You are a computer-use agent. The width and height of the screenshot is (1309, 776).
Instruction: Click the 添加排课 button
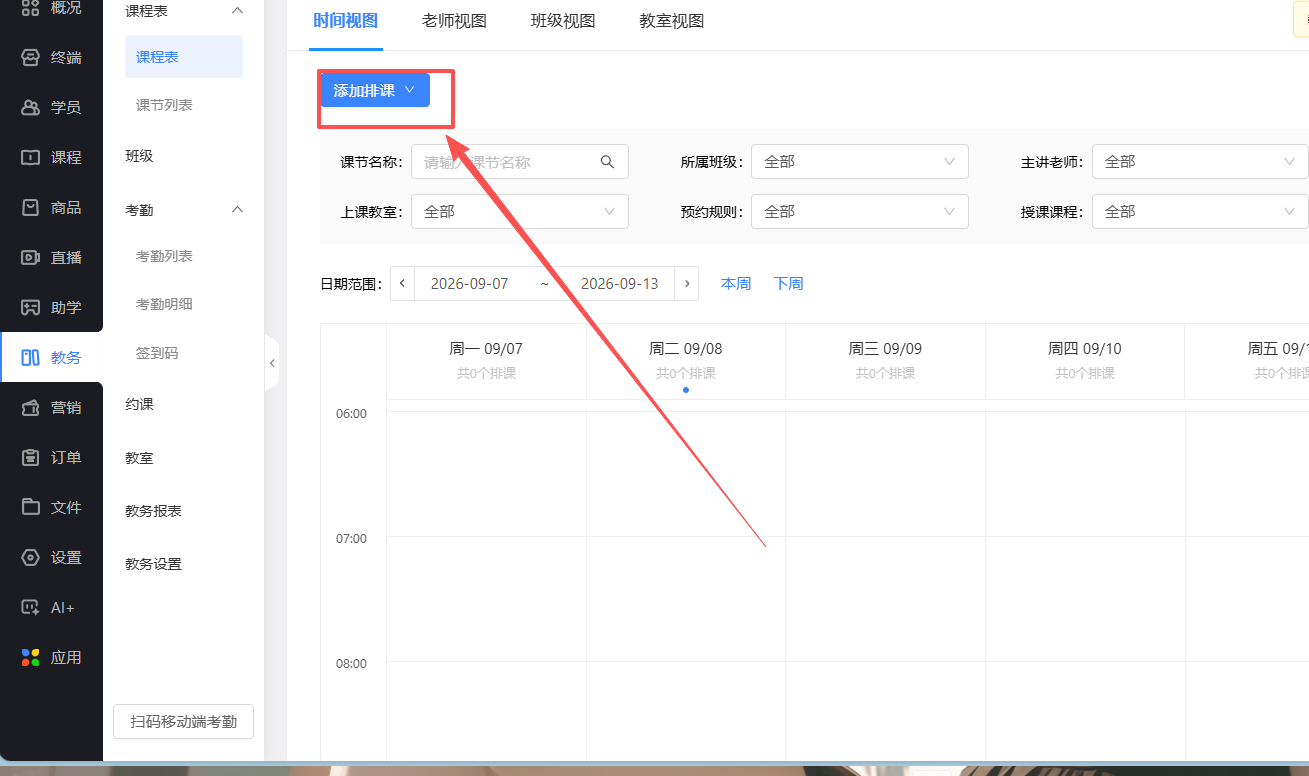pos(375,90)
